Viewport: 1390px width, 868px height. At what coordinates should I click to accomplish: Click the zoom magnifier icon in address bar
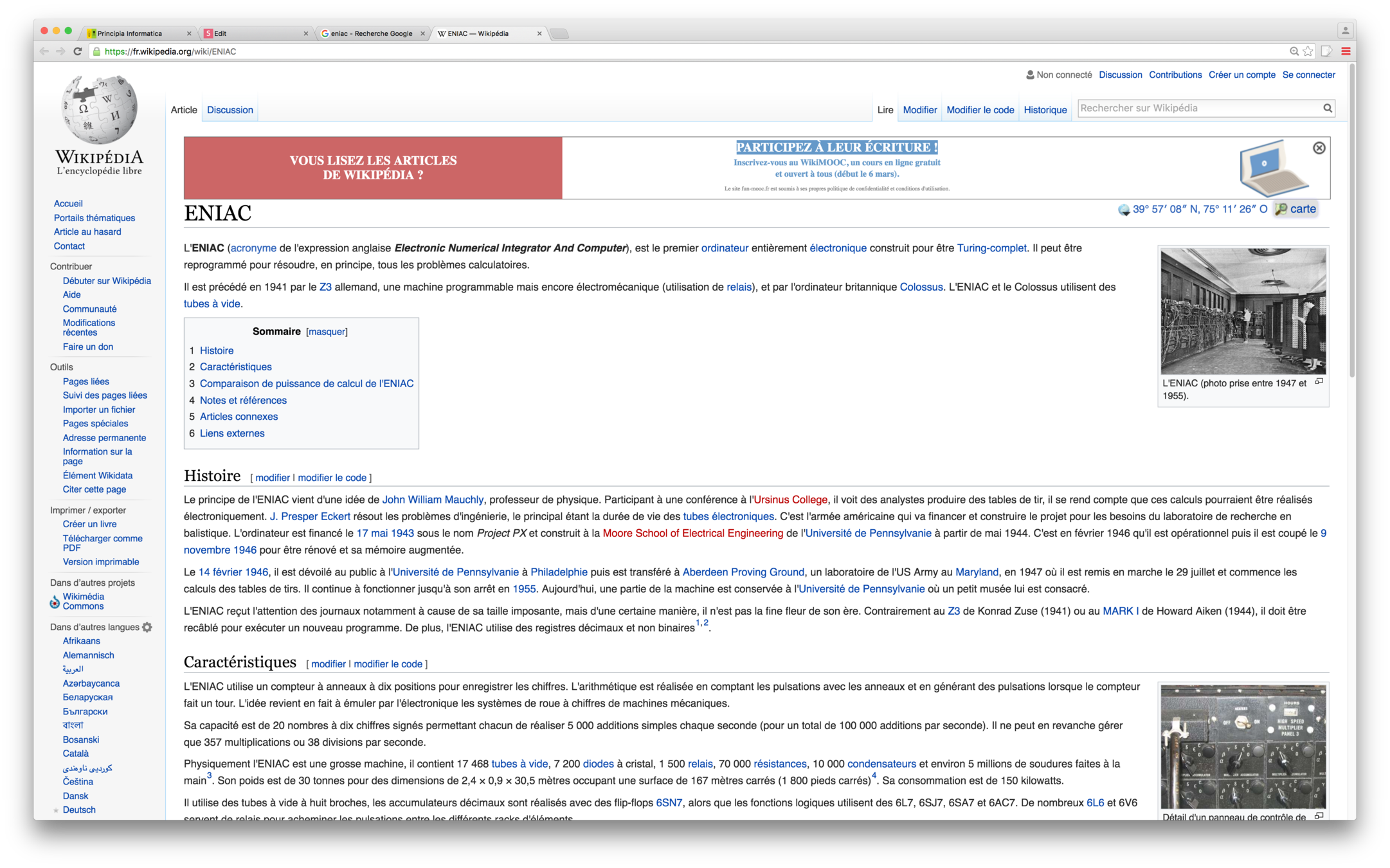pyautogui.click(x=1294, y=51)
